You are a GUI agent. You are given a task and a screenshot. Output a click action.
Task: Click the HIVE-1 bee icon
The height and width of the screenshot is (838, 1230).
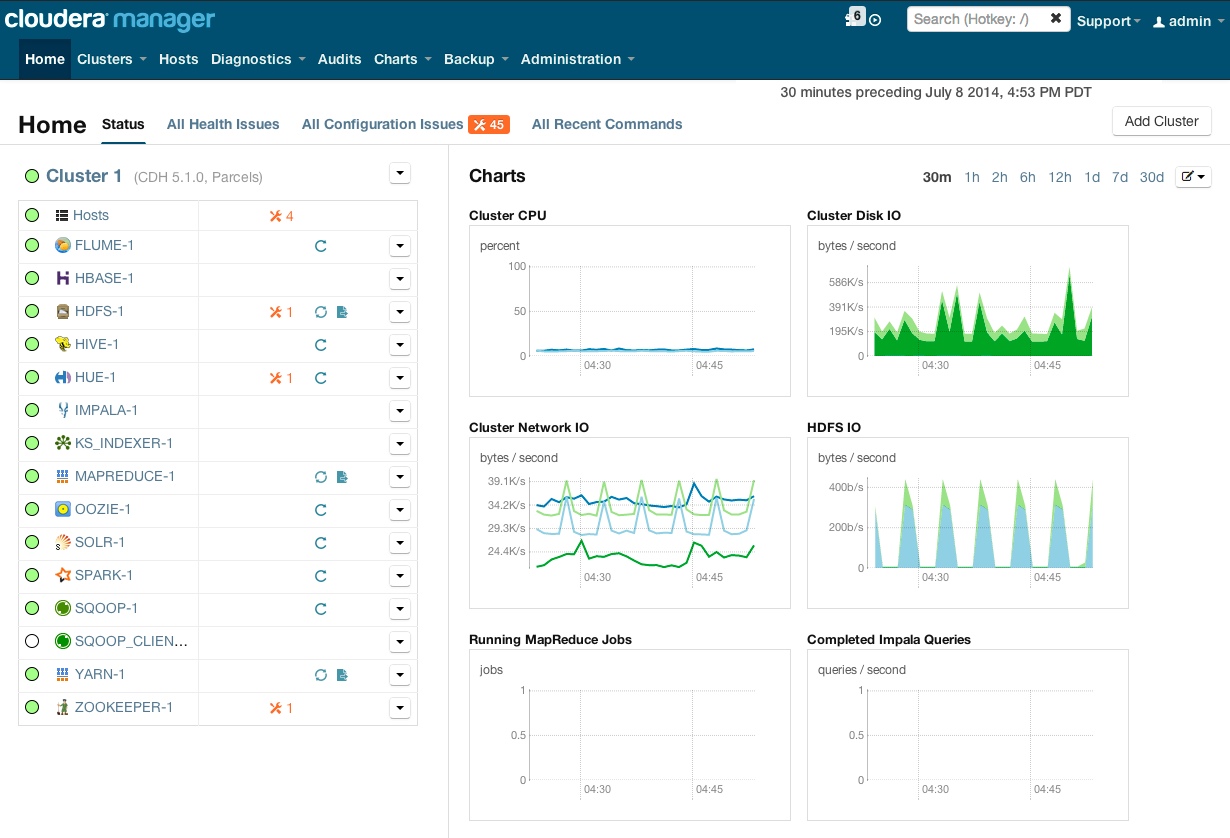(62, 344)
